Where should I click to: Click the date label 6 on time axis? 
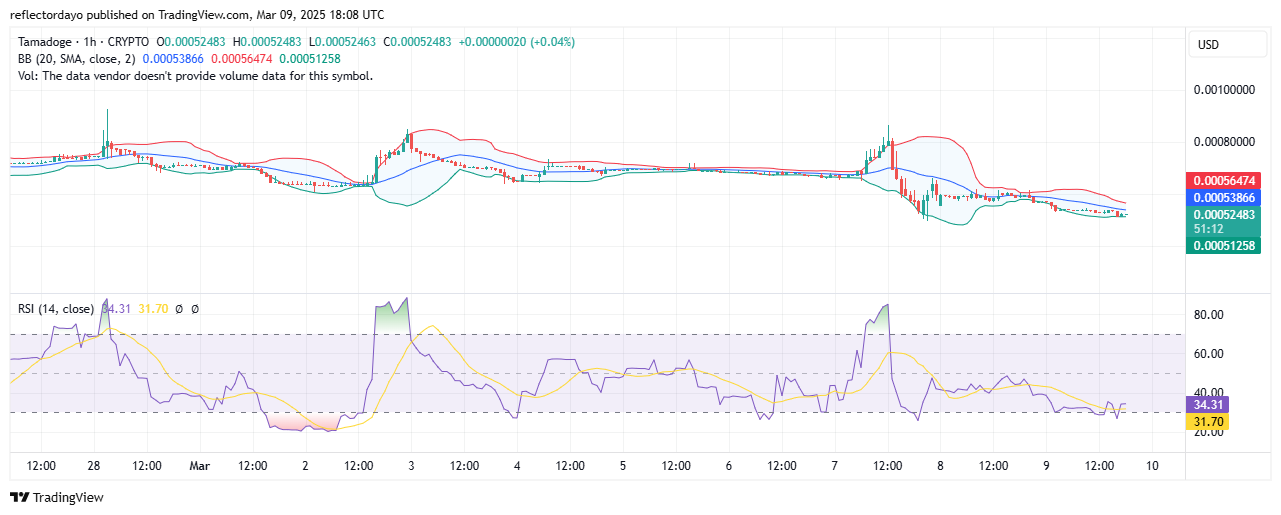729,466
